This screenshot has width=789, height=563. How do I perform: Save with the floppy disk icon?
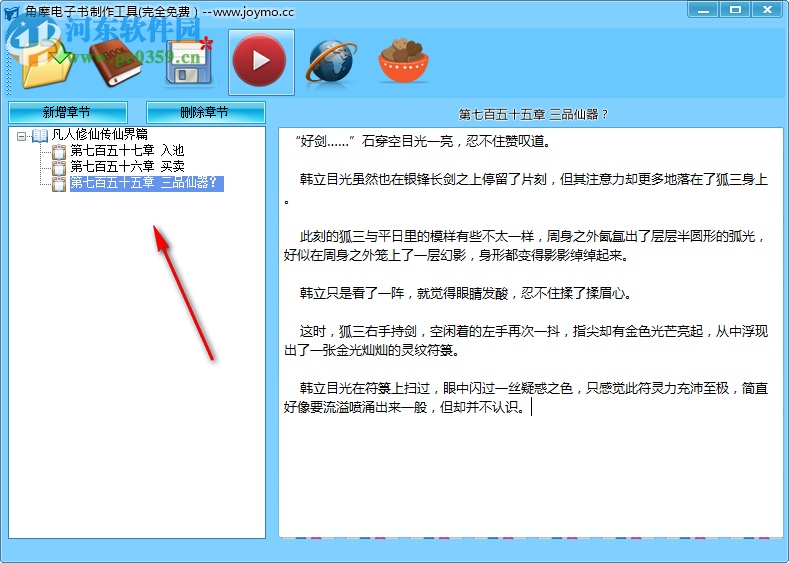coord(189,61)
